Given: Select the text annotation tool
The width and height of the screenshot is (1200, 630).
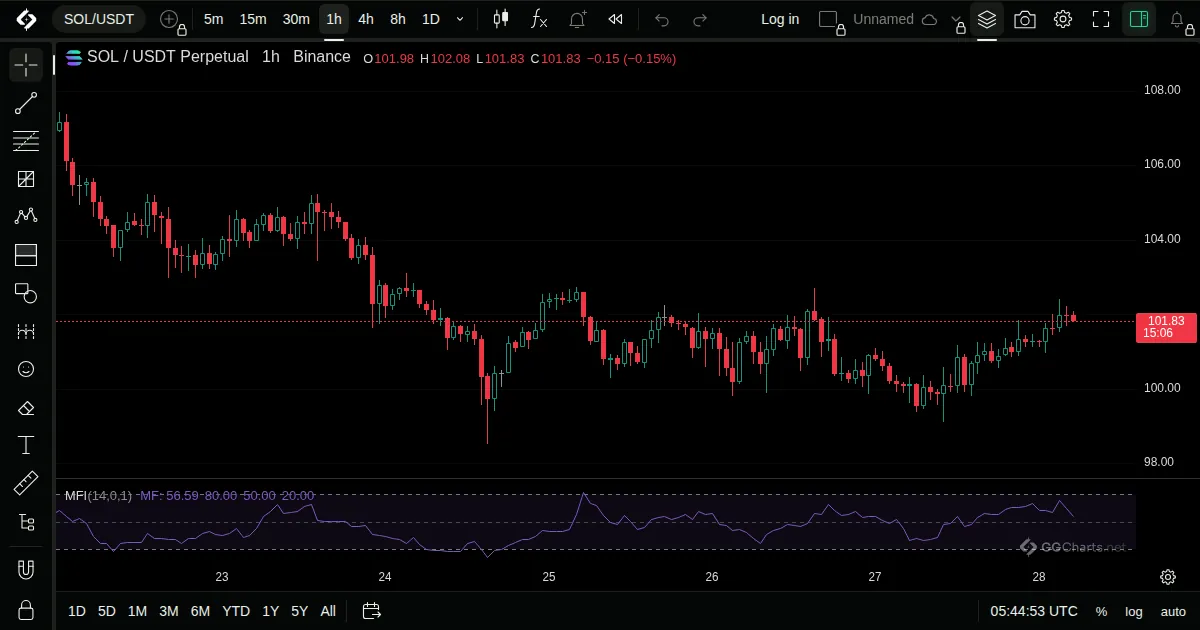Looking at the screenshot, I should (26, 445).
